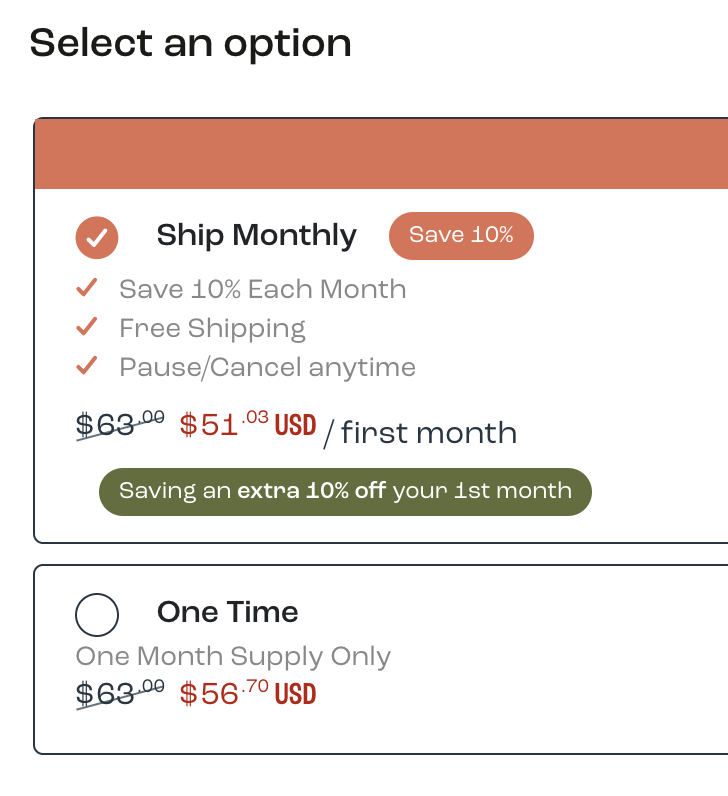The image size is (728, 796).
Task: Click the extra 10% off green banner
Action: click(x=345, y=492)
